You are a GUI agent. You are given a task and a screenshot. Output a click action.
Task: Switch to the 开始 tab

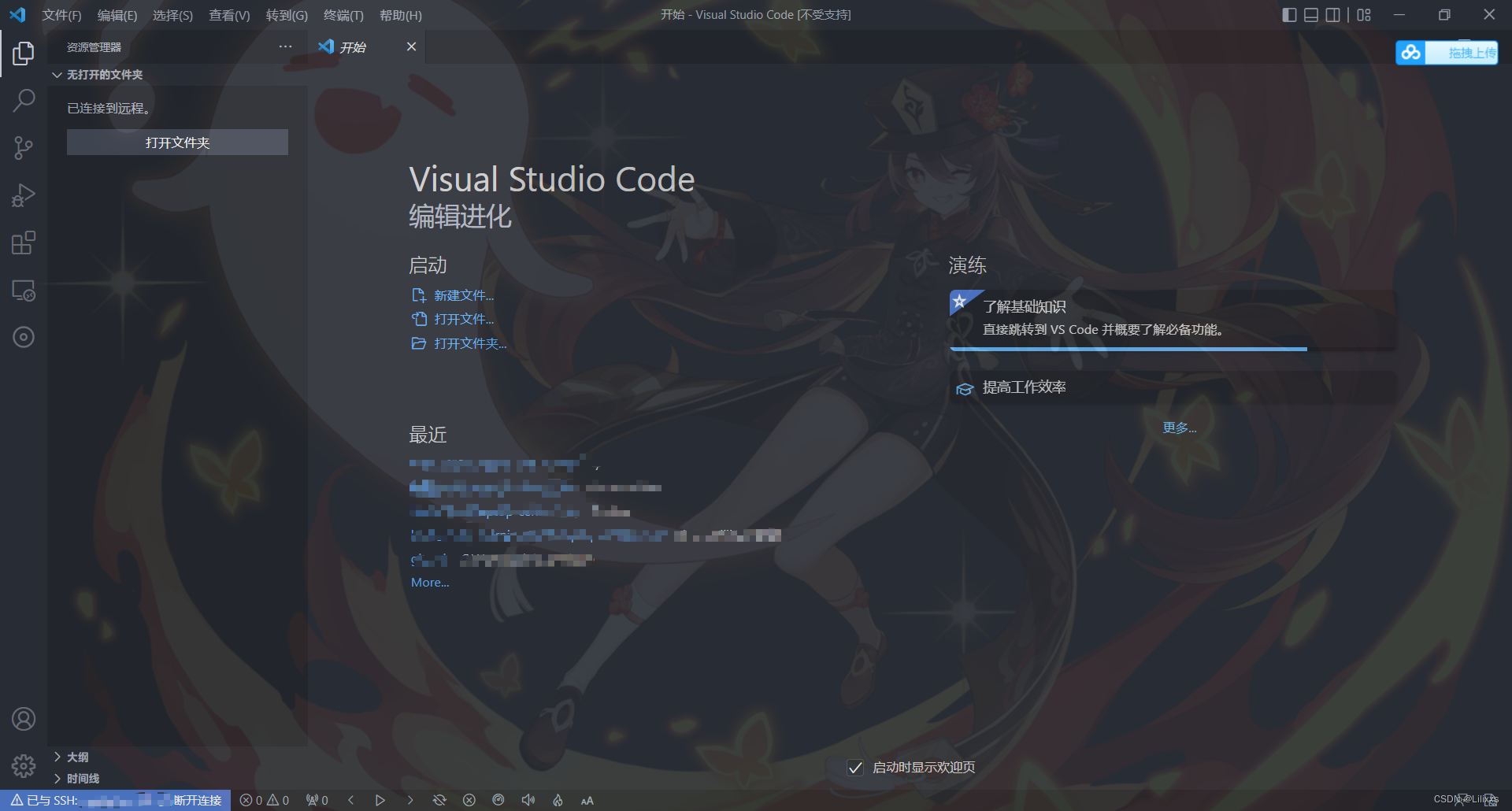click(353, 46)
